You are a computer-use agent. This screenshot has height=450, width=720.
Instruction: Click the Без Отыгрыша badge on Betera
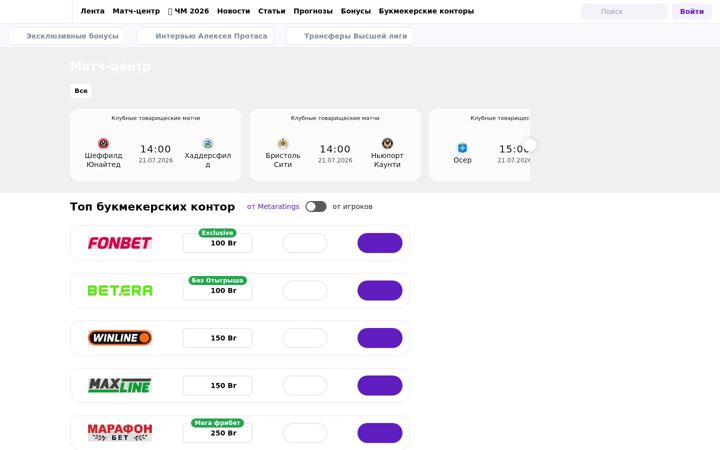point(218,280)
